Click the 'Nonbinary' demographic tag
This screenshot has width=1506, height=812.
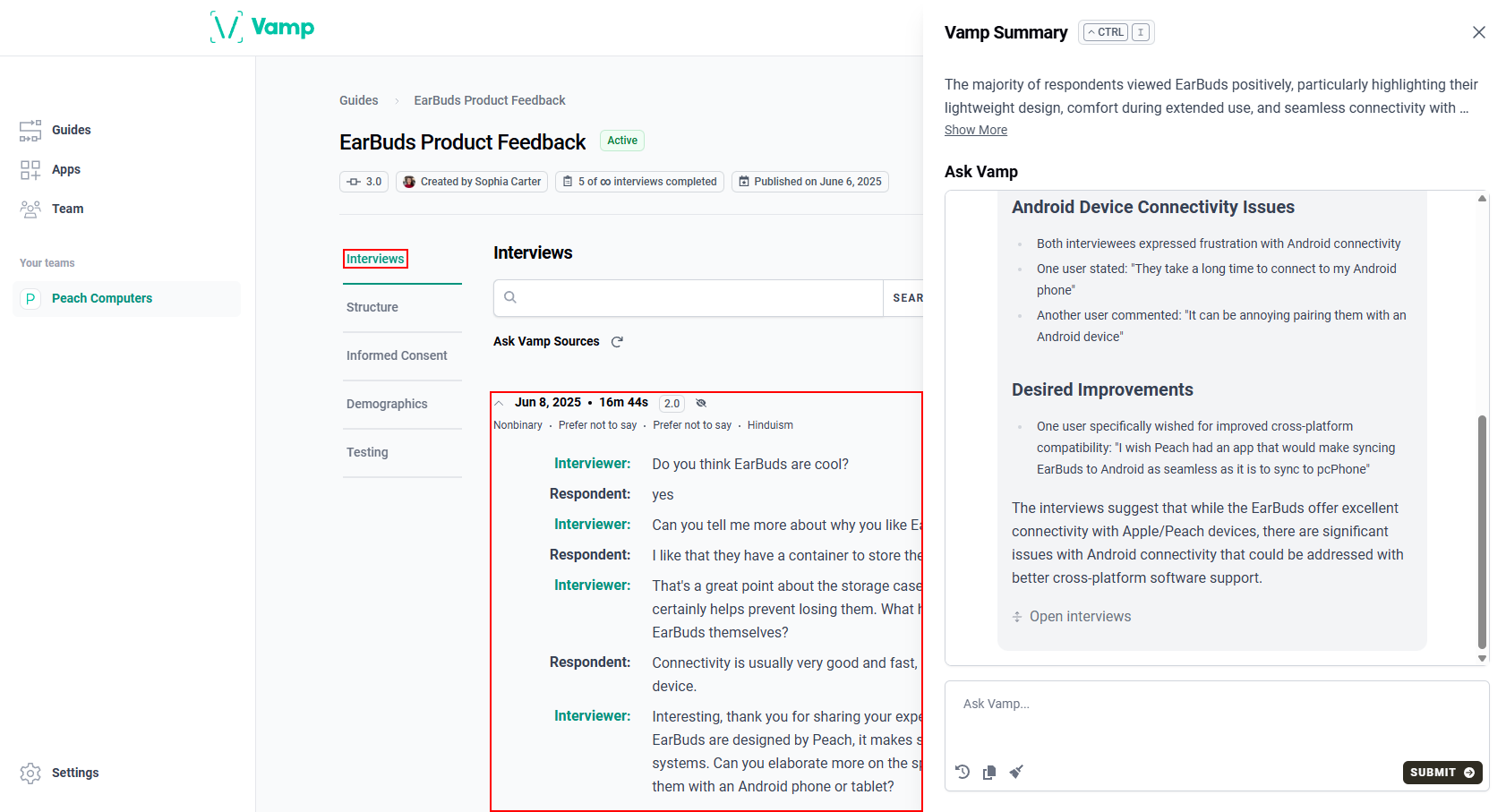[x=518, y=425]
